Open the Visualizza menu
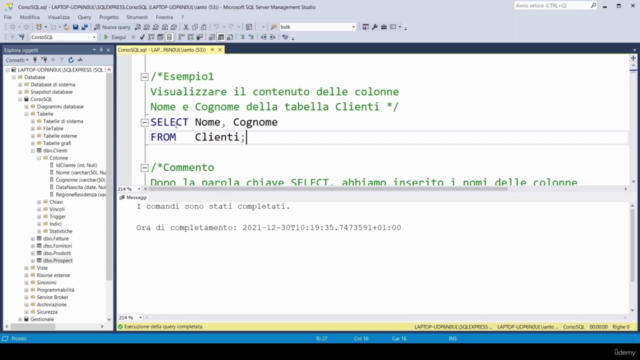Screen dimensions: 640x360 coord(58,17)
